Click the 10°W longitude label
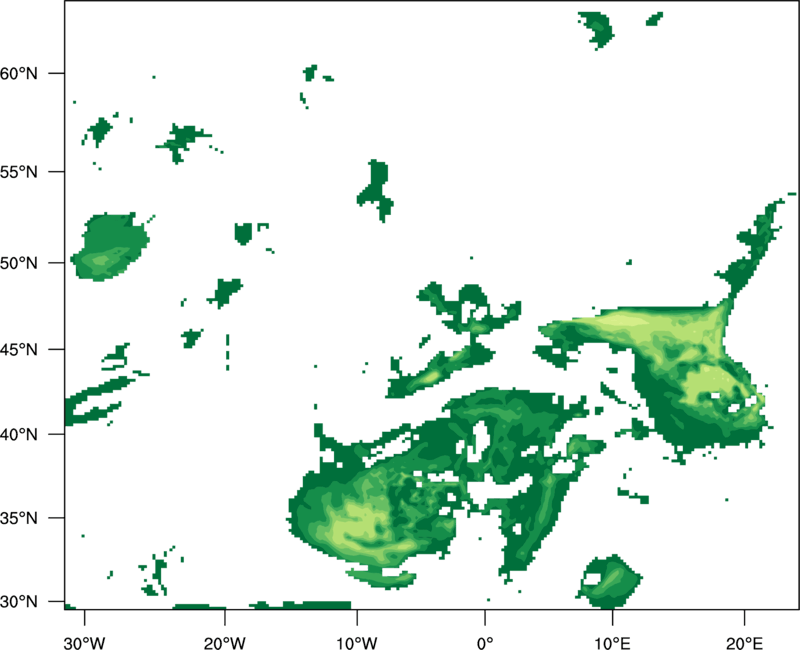This screenshot has height=650, width=800. click(357, 643)
